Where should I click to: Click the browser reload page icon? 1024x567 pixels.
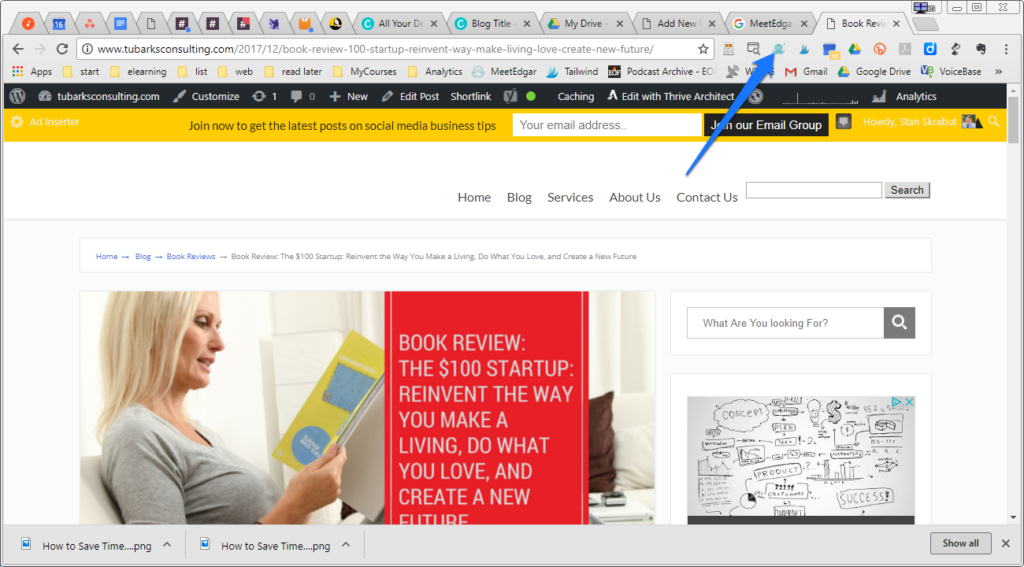[x=62, y=49]
